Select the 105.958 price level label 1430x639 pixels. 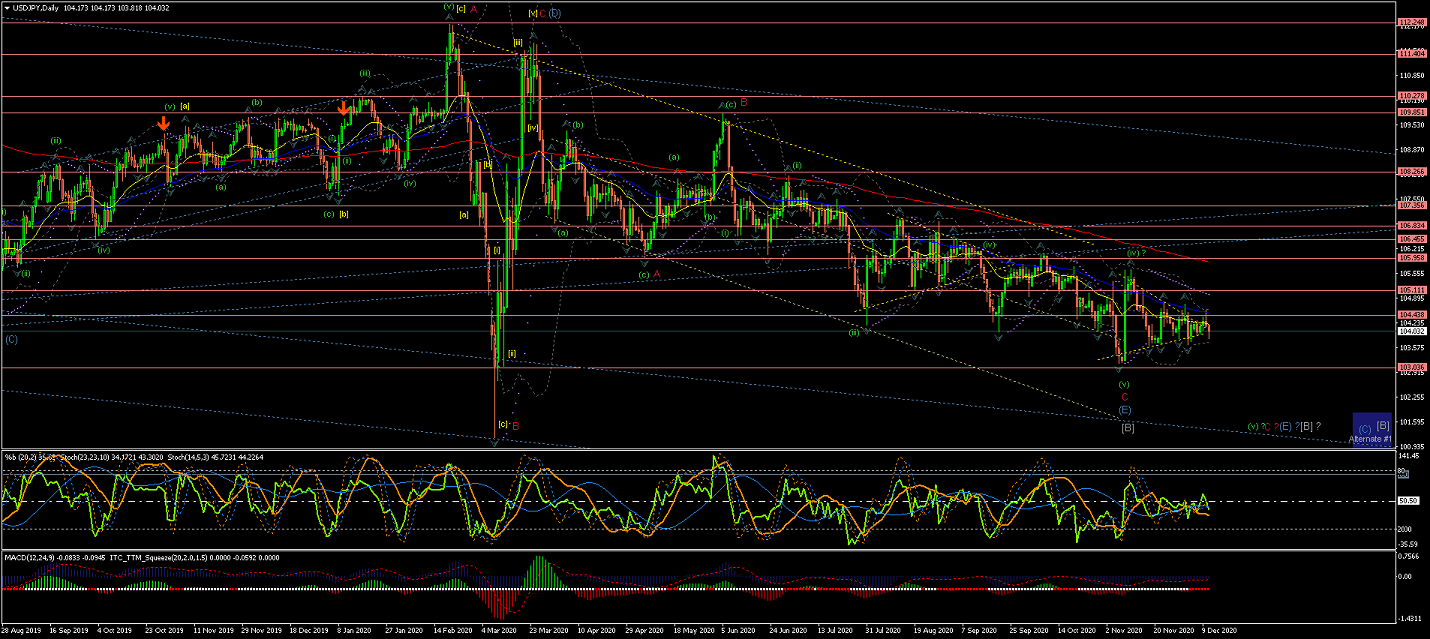pos(1411,258)
